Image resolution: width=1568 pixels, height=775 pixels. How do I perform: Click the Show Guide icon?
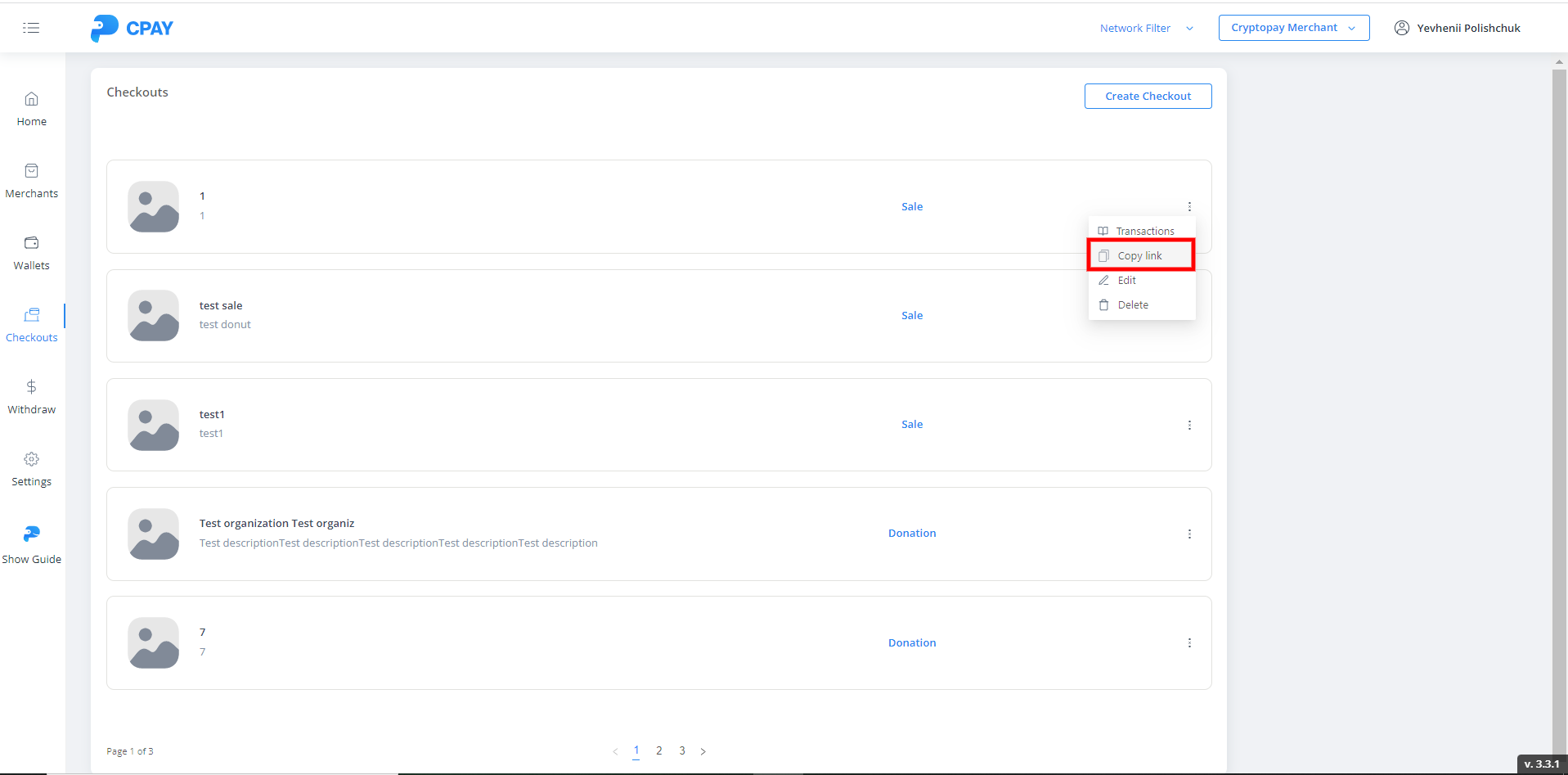pyautogui.click(x=31, y=534)
